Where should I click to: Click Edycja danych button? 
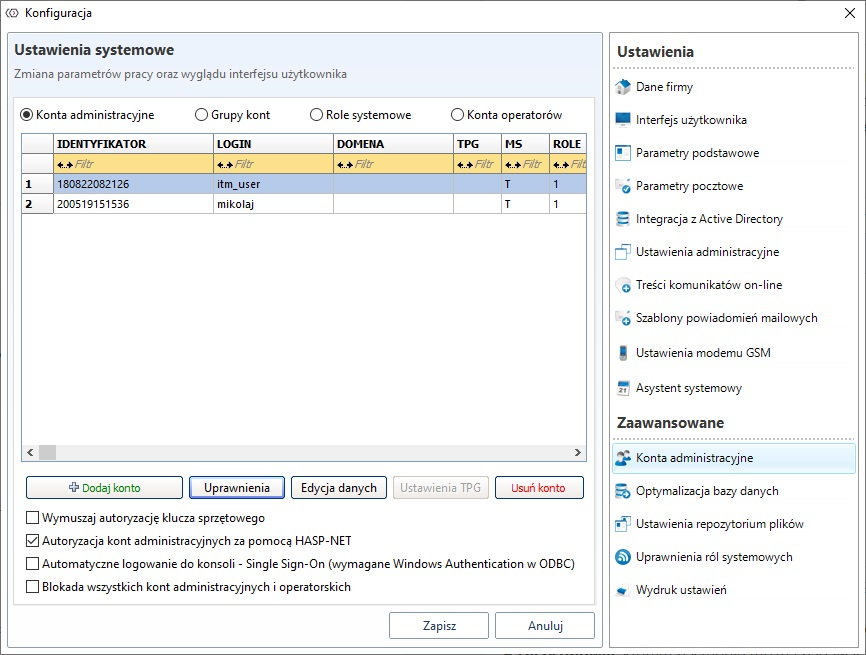[339, 488]
